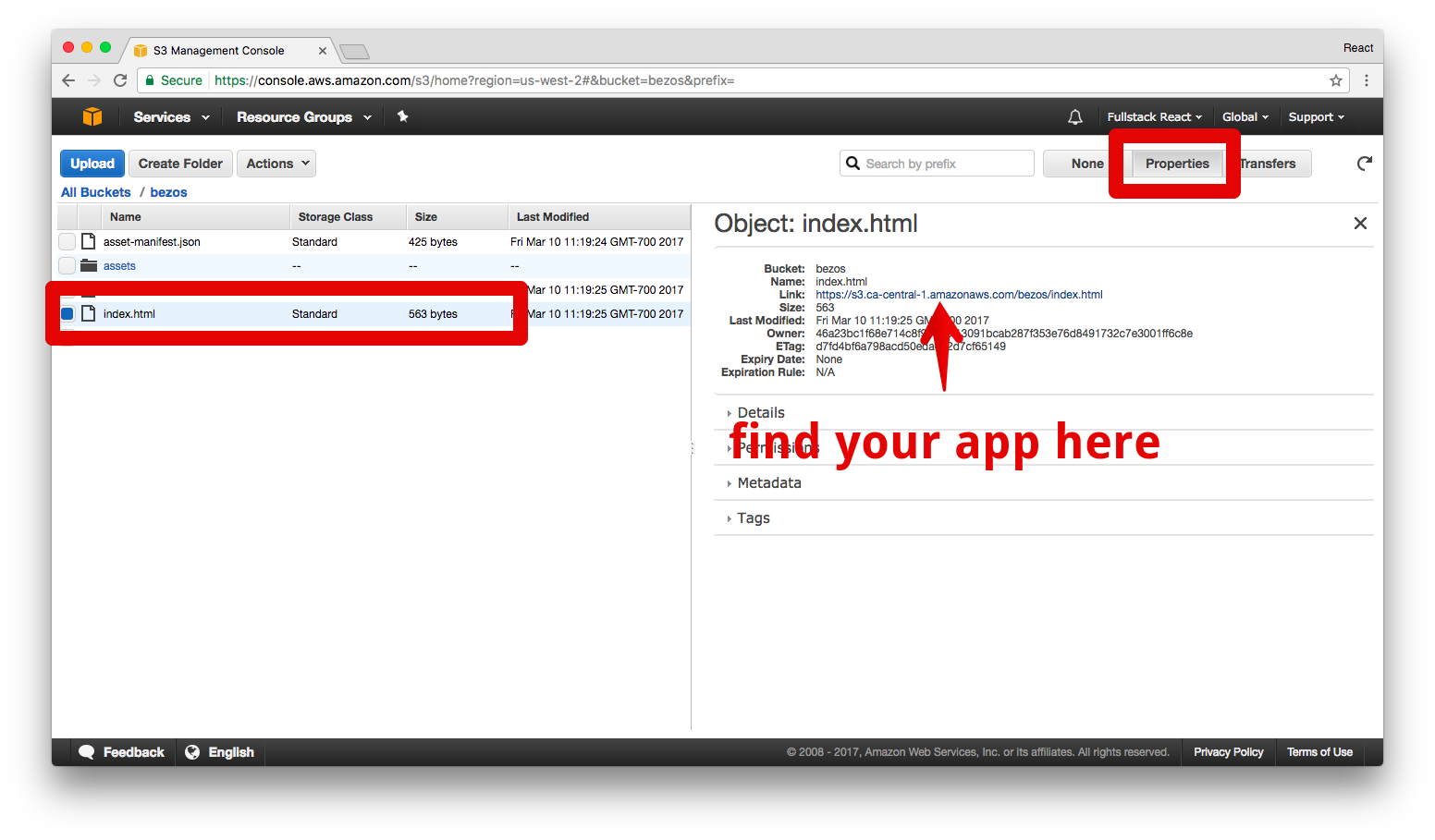1435x840 pixels.
Task: Open the assets folder link
Action: [x=119, y=266]
